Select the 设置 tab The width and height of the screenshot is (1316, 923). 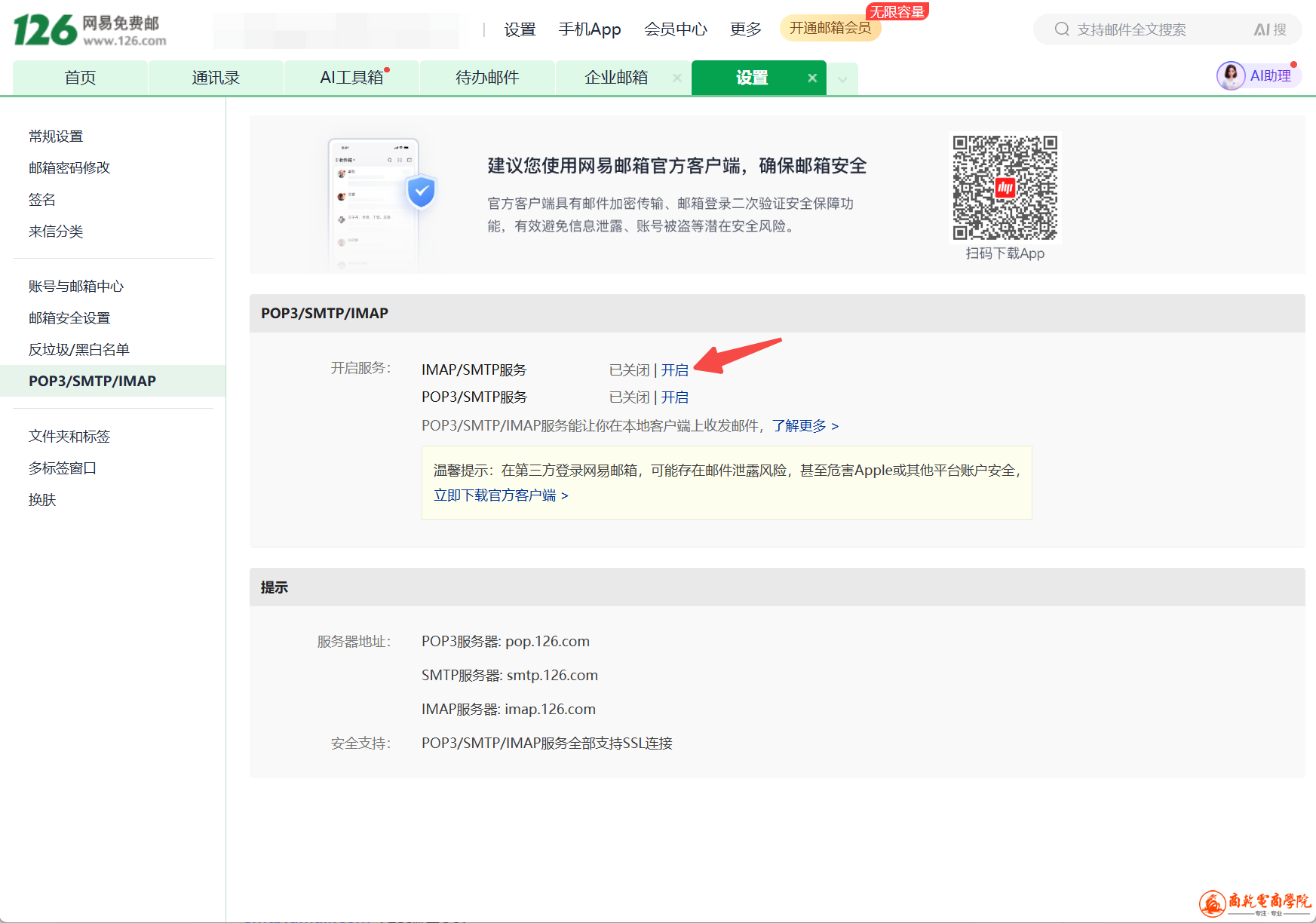752,78
